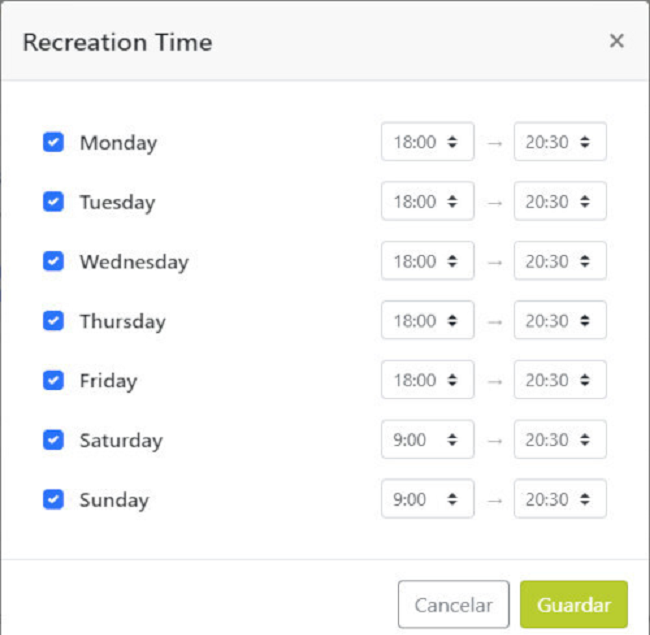
Task: Uncheck the Monday checkbox
Action: [x=53, y=142]
